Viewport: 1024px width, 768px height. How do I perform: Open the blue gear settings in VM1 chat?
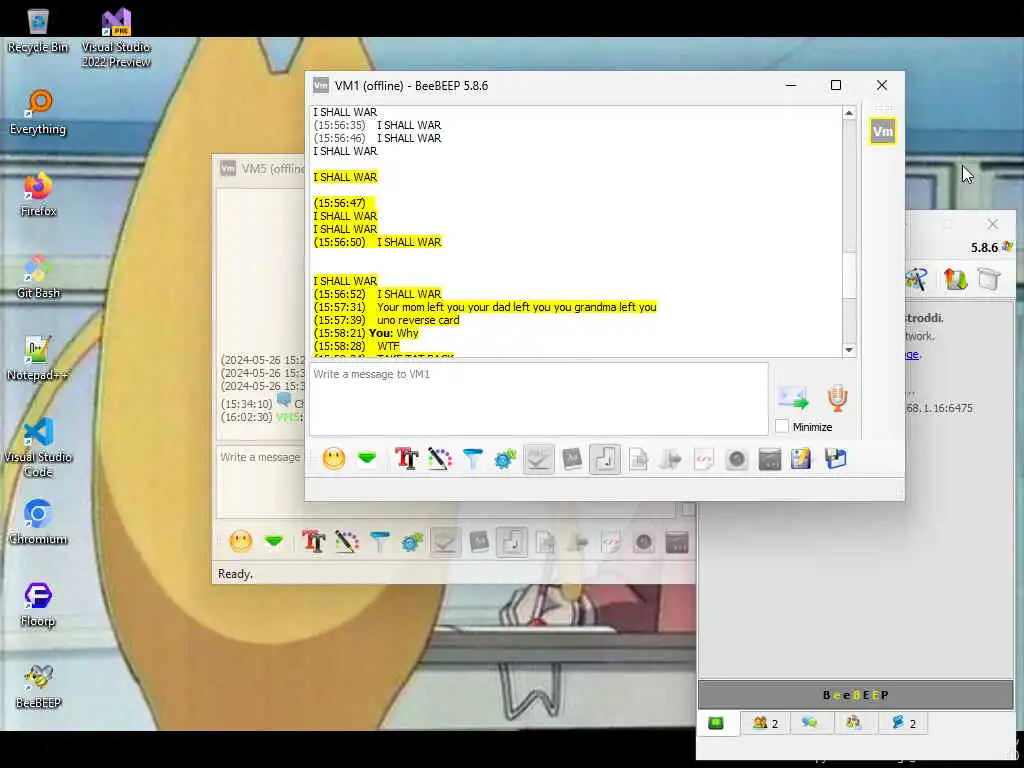(x=505, y=458)
